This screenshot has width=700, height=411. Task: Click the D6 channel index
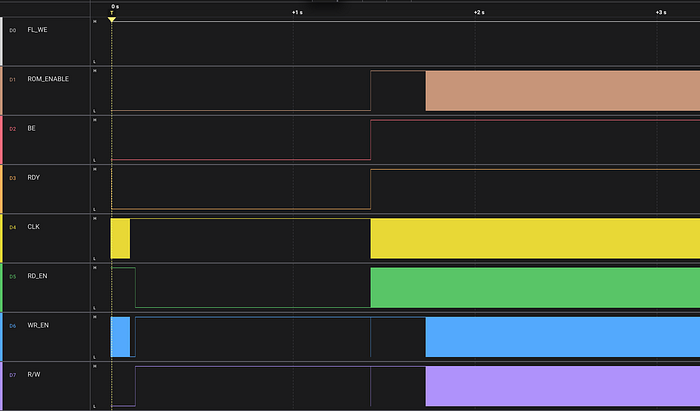(12, 326)
